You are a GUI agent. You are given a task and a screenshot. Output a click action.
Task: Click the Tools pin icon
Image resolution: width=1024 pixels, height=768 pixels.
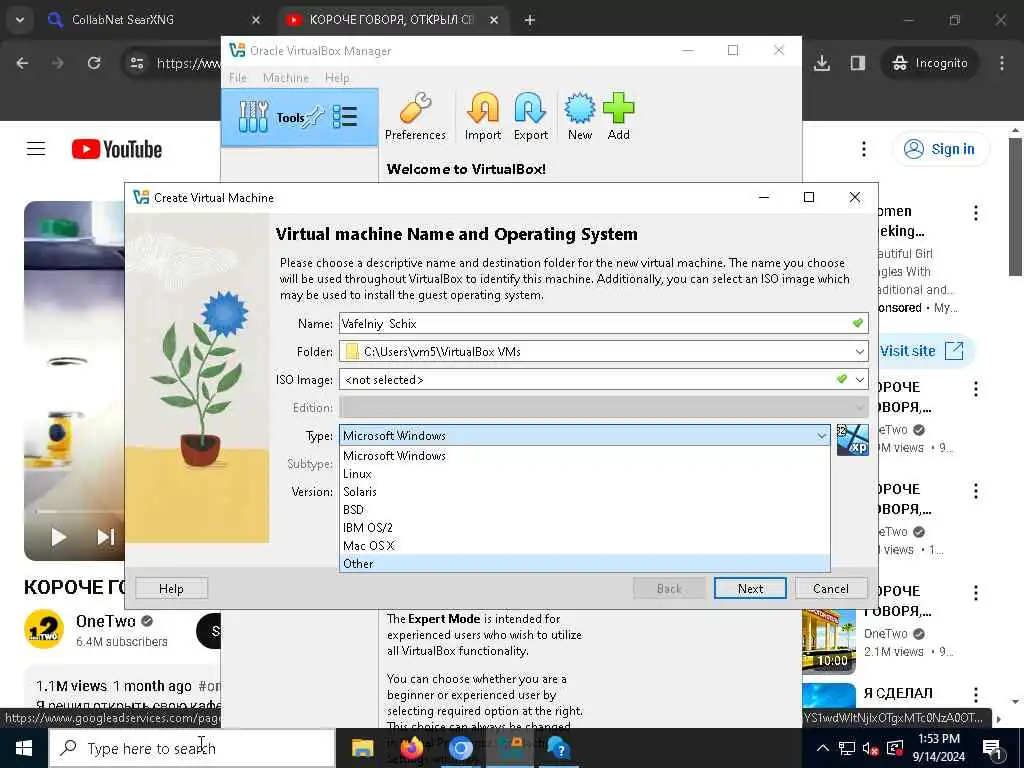coord(315,117)
